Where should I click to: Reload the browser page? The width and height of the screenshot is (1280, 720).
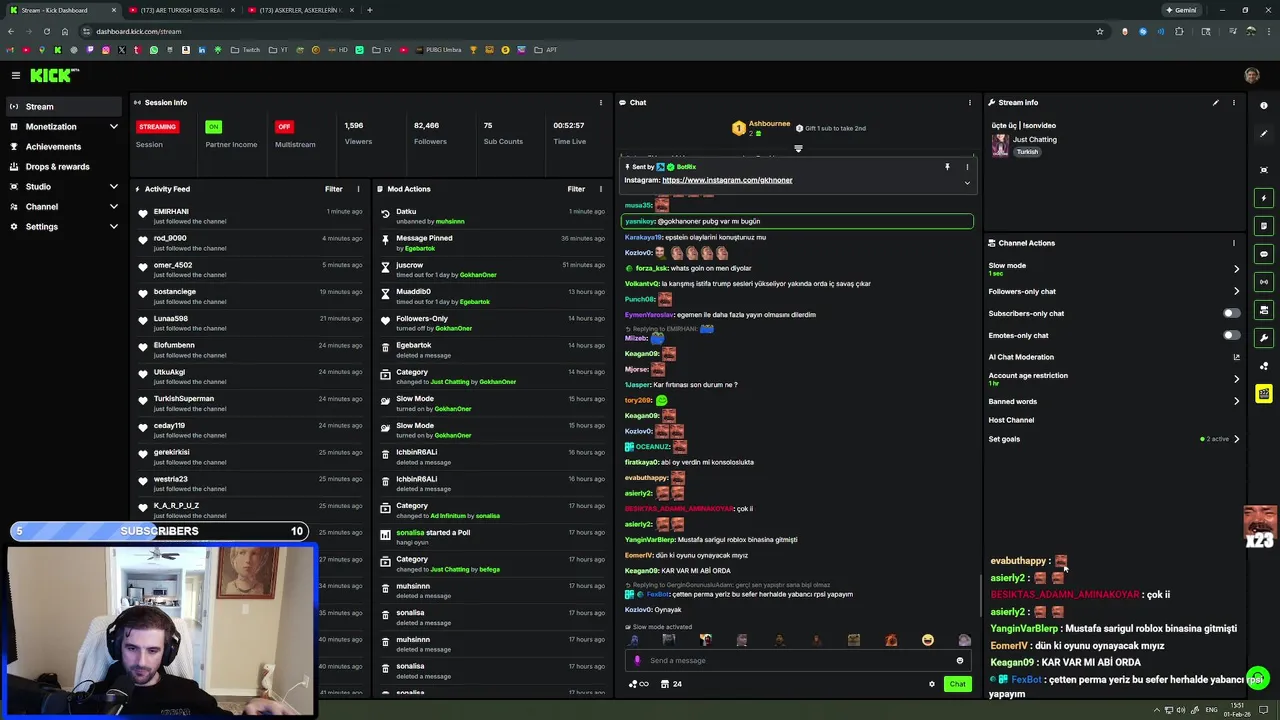coord(46,31)
